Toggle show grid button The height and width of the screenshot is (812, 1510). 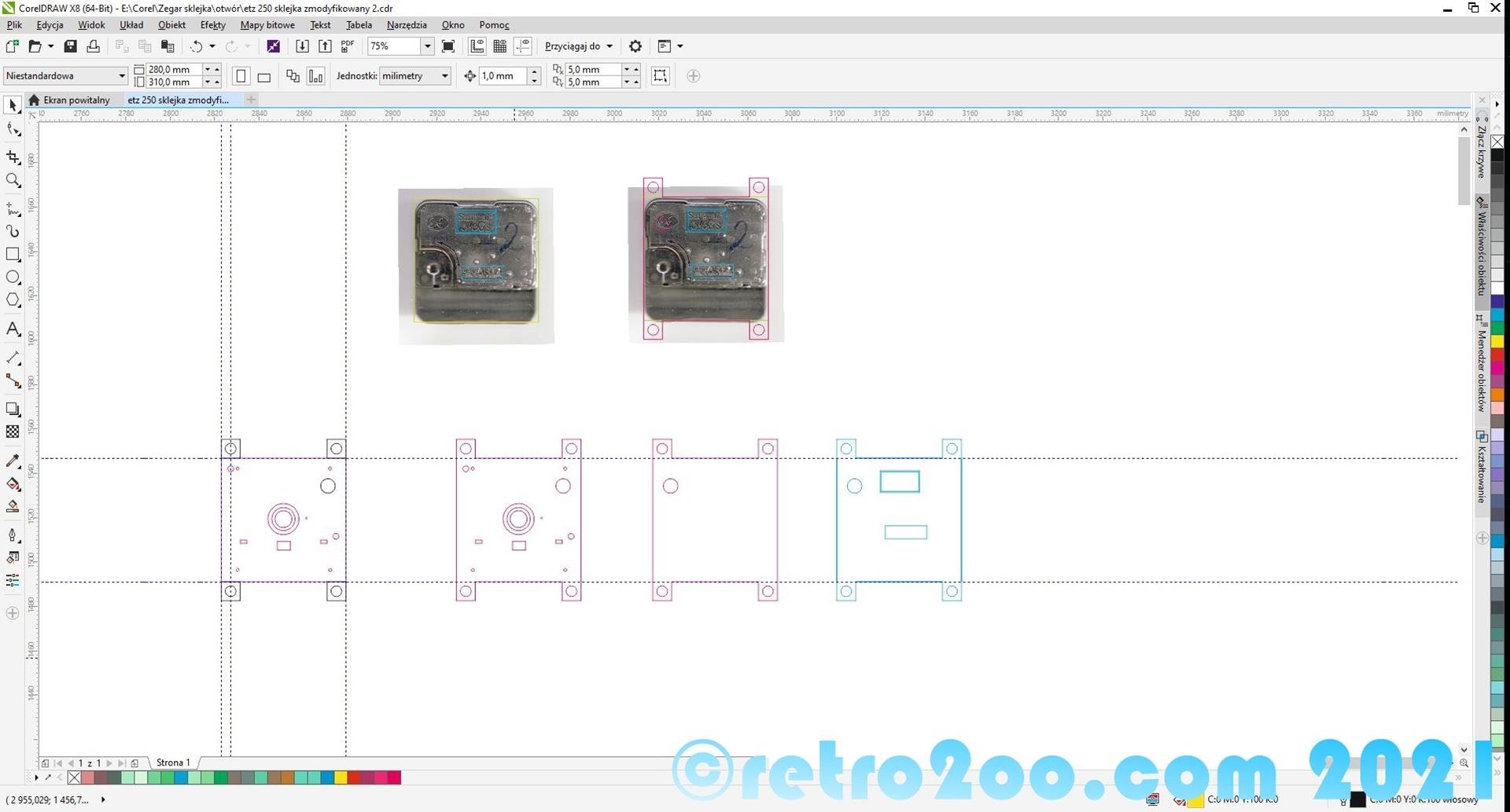click(499, 46)
